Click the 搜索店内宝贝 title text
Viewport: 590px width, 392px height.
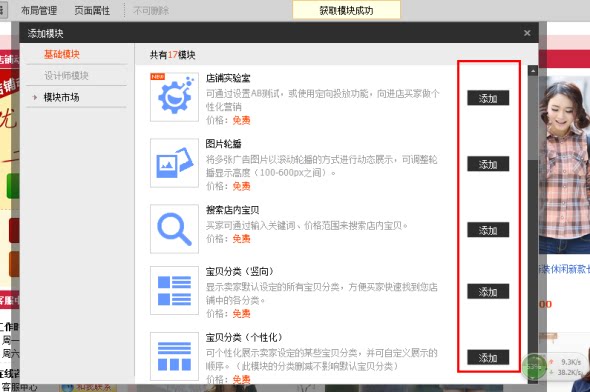pos(233,210)
